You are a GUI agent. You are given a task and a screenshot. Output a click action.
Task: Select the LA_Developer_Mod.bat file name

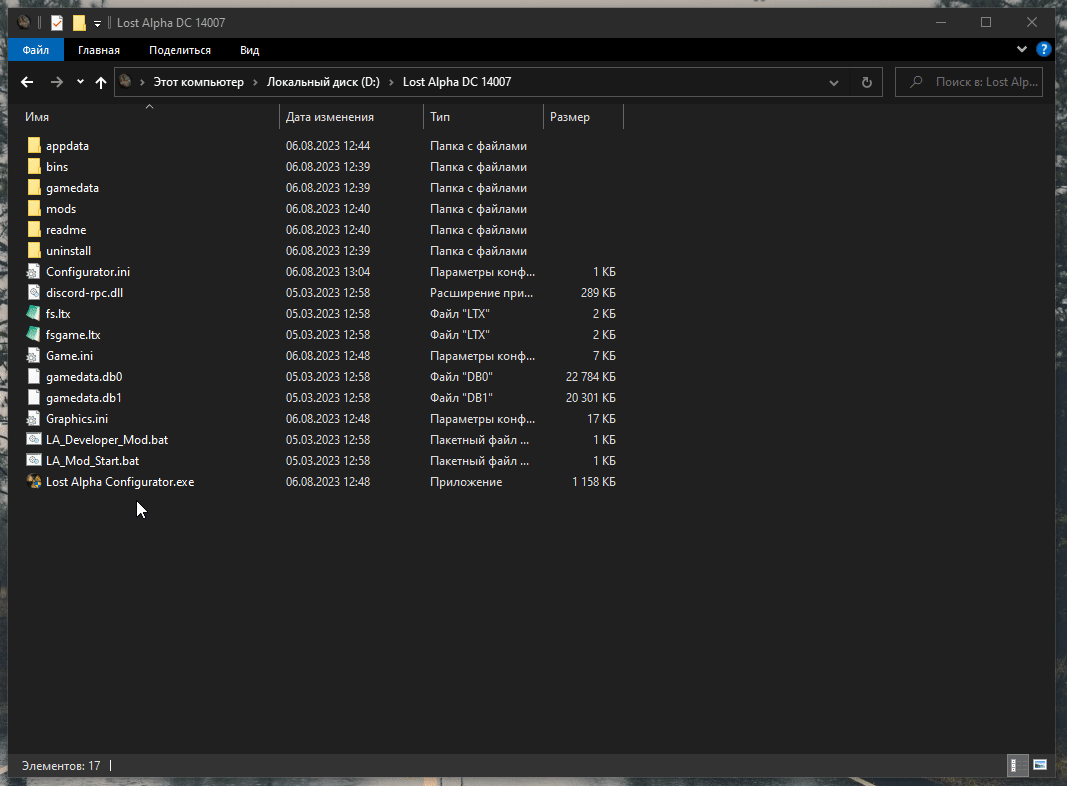click(x=107, y=440)
